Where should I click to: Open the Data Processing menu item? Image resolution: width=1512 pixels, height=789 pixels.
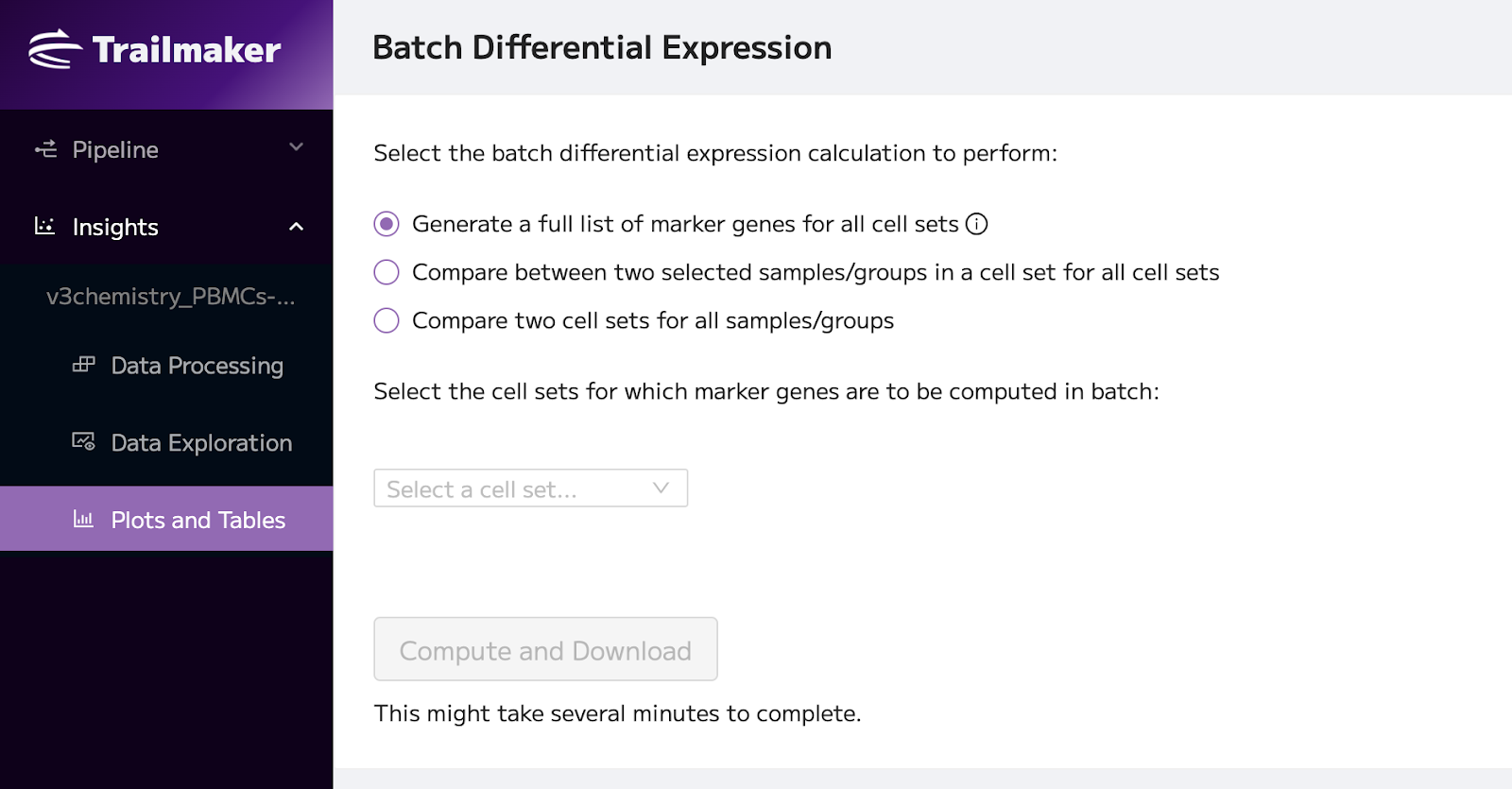point(166,366)
